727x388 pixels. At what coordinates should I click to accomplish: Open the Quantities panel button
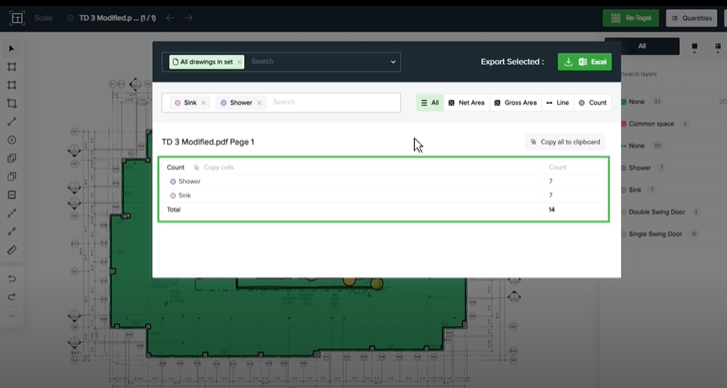pos(691,18)
